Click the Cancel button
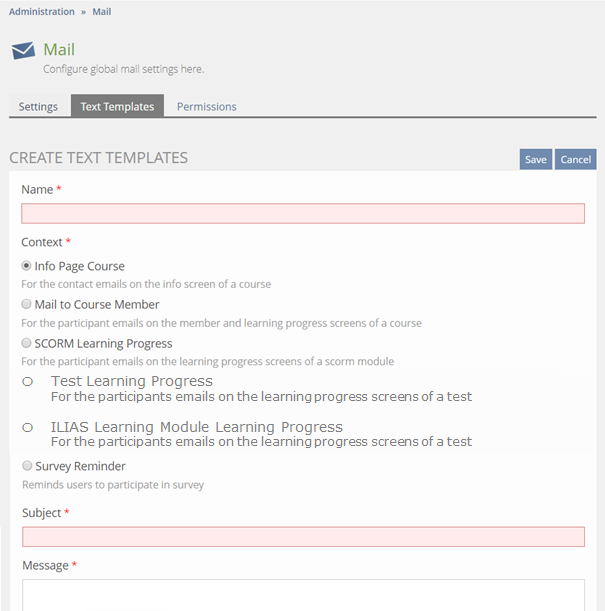This screenshot has width=605, height=611. point(575,160)
